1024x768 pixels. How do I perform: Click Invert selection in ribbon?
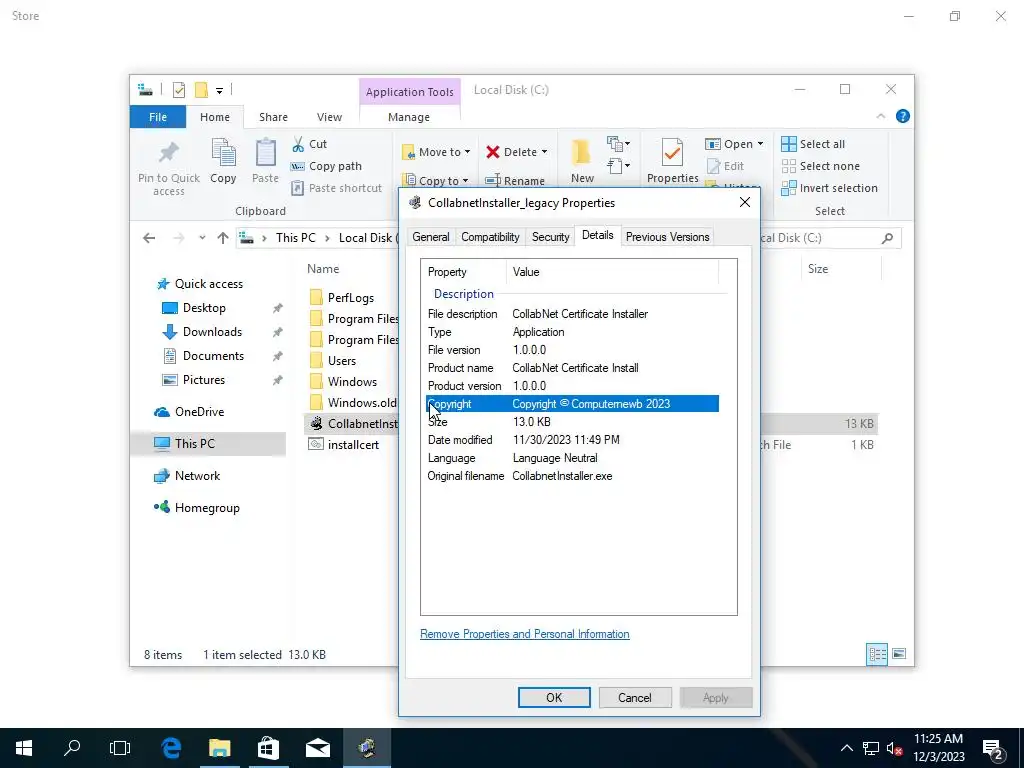pos(829,188)
